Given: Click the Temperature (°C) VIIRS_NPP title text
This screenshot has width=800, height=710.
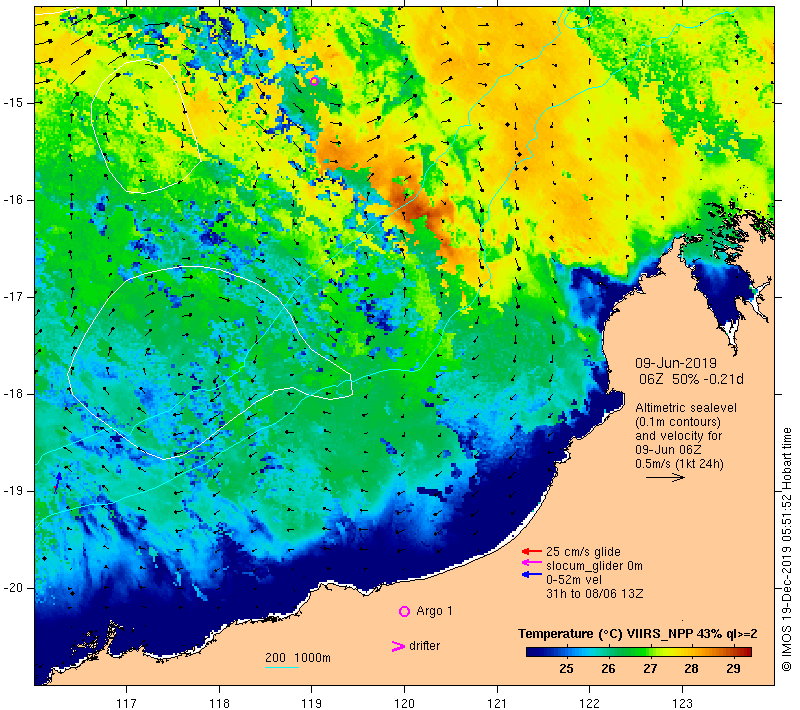Looking at the screenshot, I should tap(638, 634).
